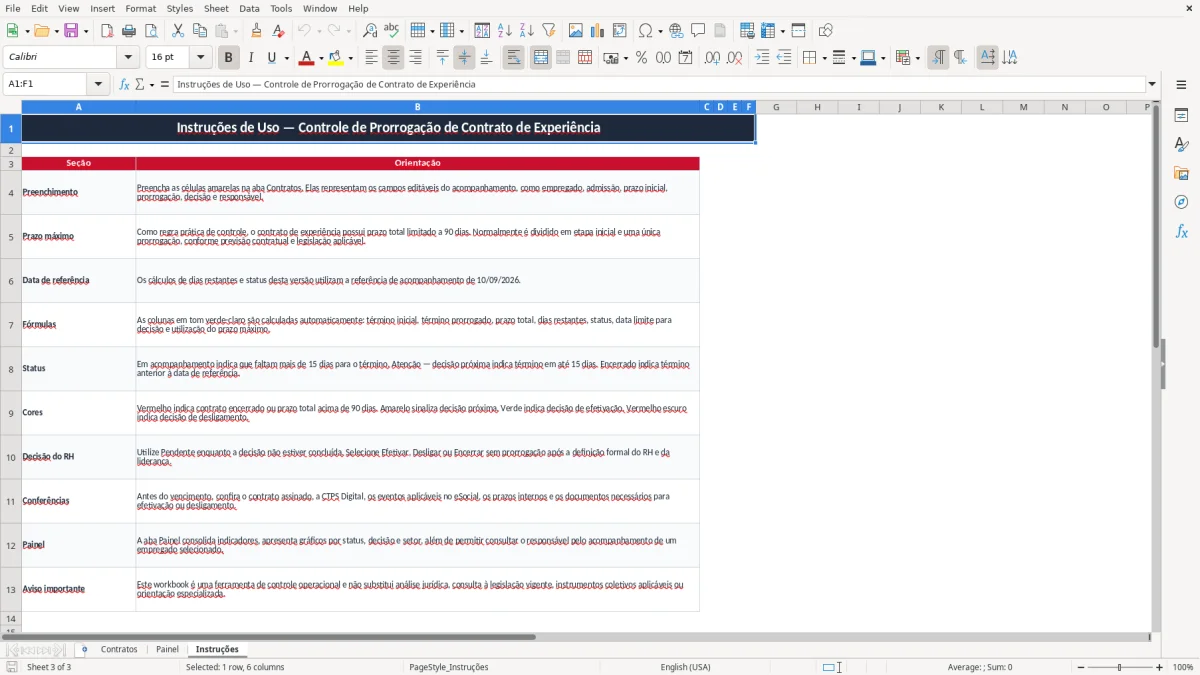Open the Format menu
Image resolution: width=1200 pixels, height=675 pixels.
click(140, 8)
